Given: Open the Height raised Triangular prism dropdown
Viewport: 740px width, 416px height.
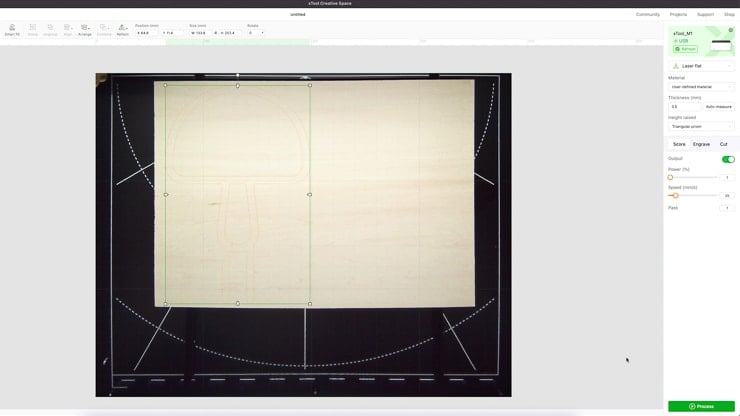Looking at the screenshot, I should pos(702,127).
